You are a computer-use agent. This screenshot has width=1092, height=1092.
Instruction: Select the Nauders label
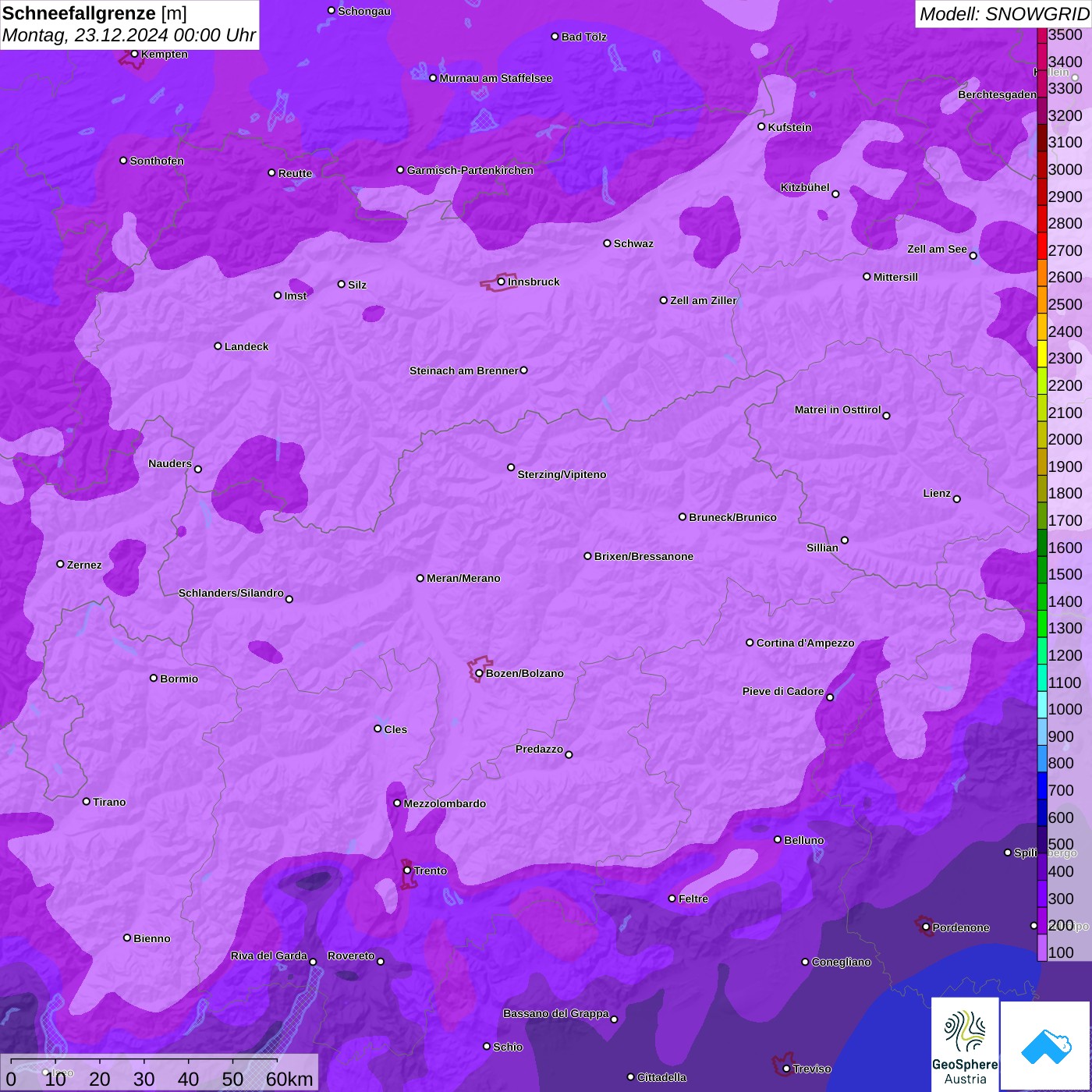pos(170,463)
